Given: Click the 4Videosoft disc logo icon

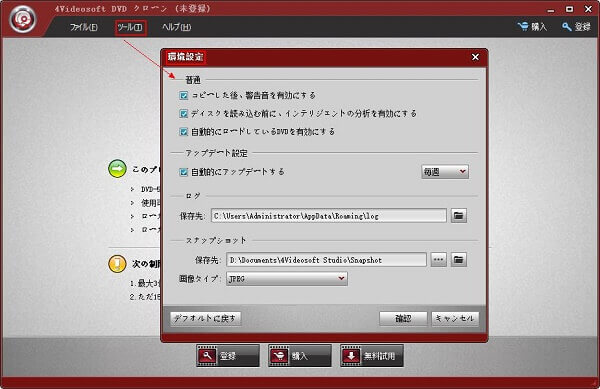Looking at the screenshot, I should [x=23, y=19].
